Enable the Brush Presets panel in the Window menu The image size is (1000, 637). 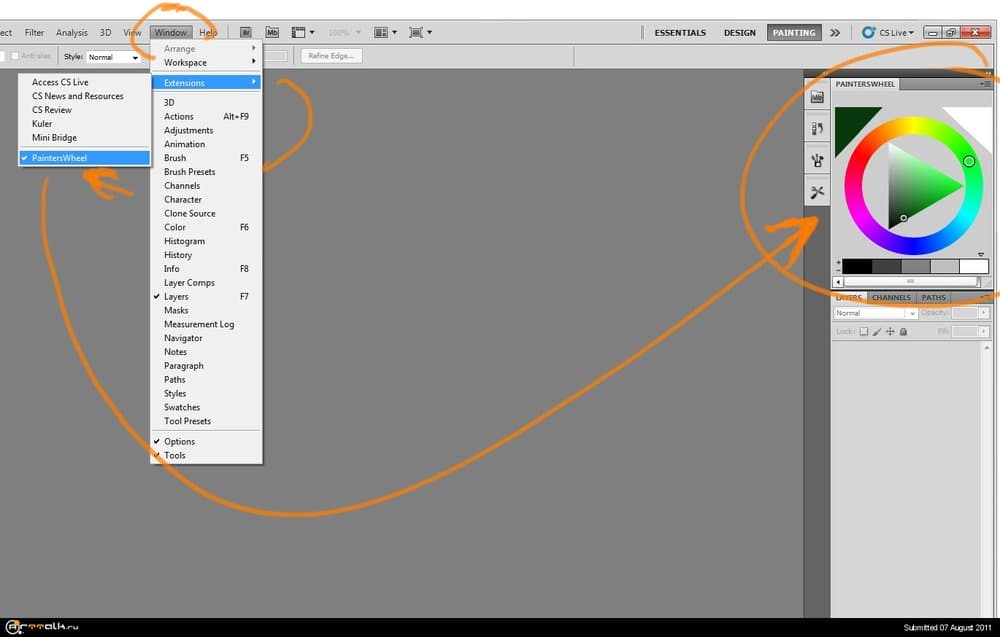click(207, 172)
